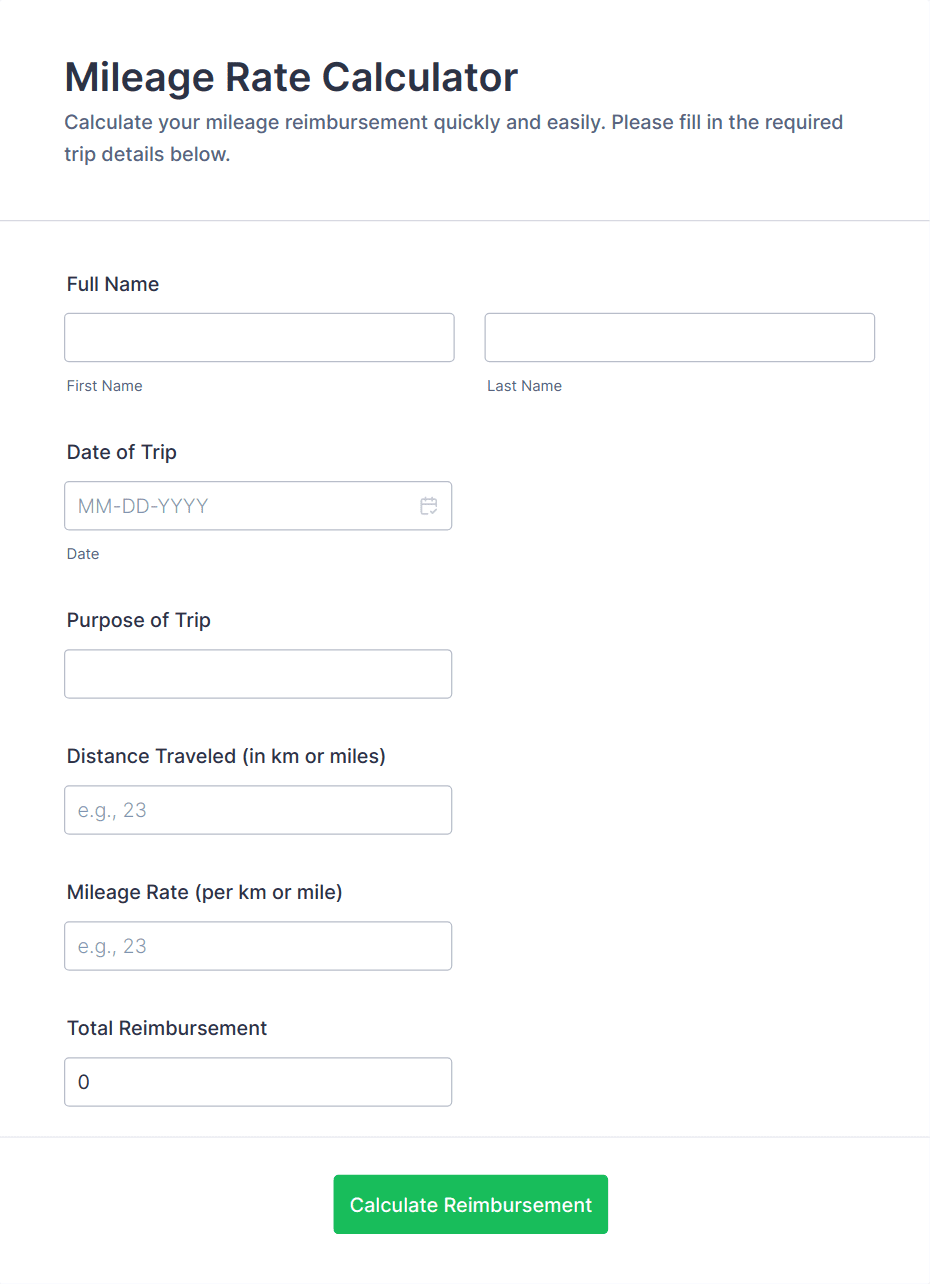Viewport: 930px width, 1284px height.
Task: Click the Total Reimbursement label
Action: tap(167, 1028)
